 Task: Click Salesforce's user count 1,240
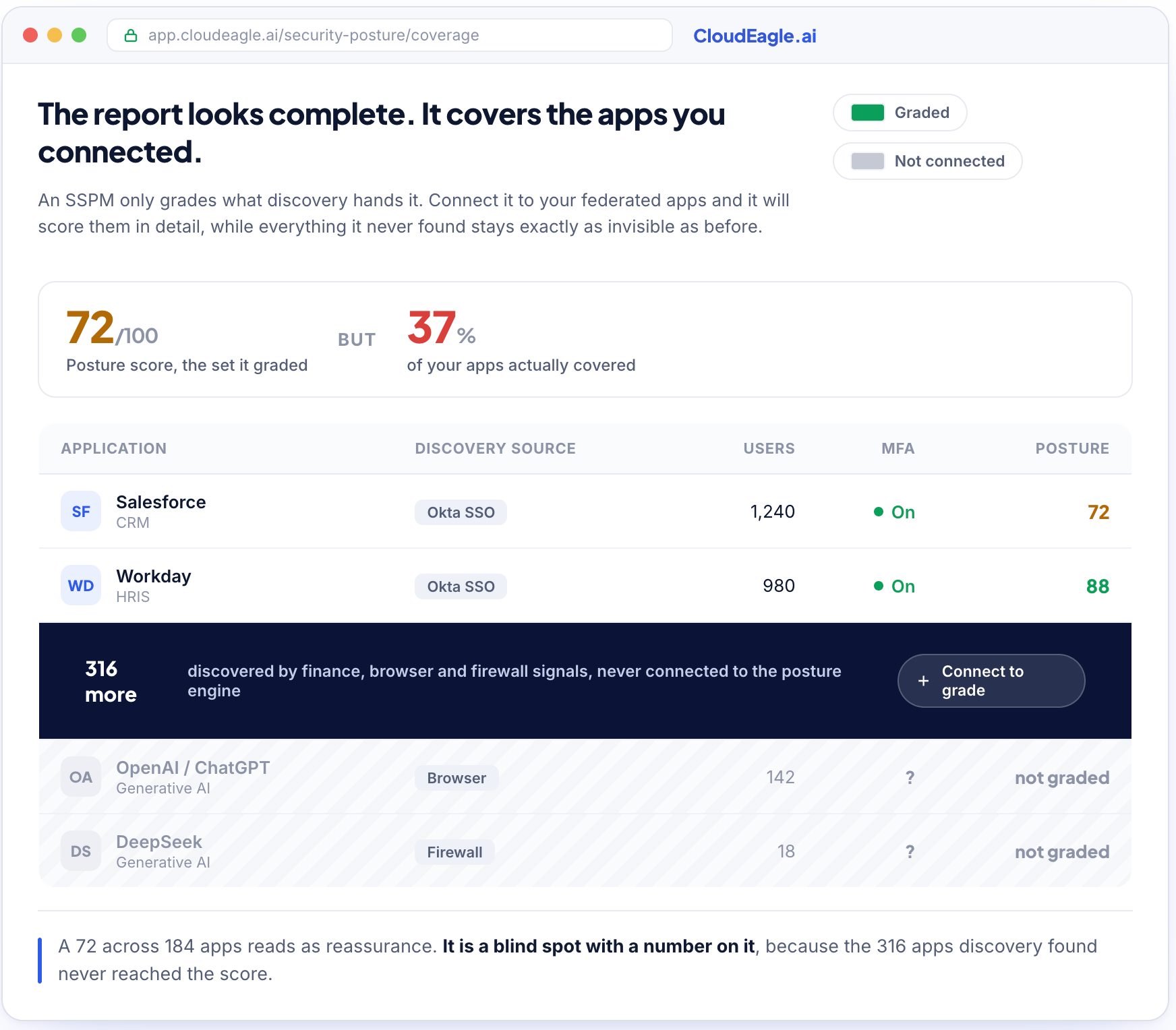tap(773, 512)
